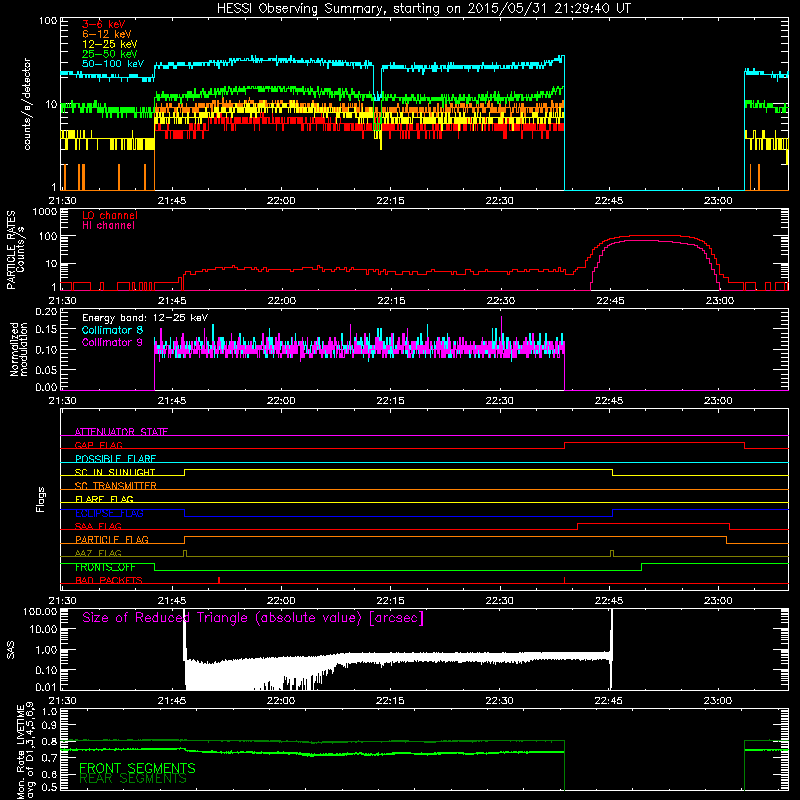Select the LO channel legend label
The height and width of the screenshot is (800, 800).
110,215
